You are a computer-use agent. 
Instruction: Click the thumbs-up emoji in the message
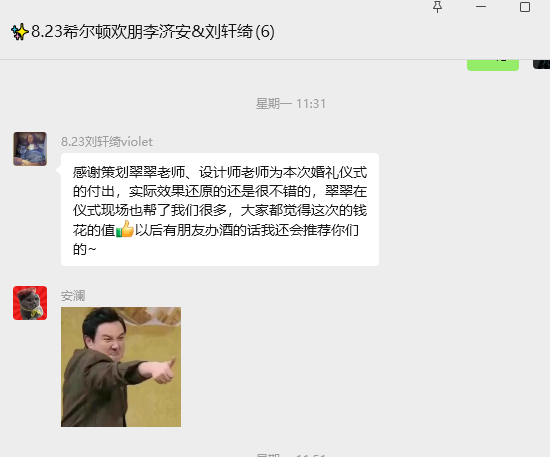click(x=125, y=229)
